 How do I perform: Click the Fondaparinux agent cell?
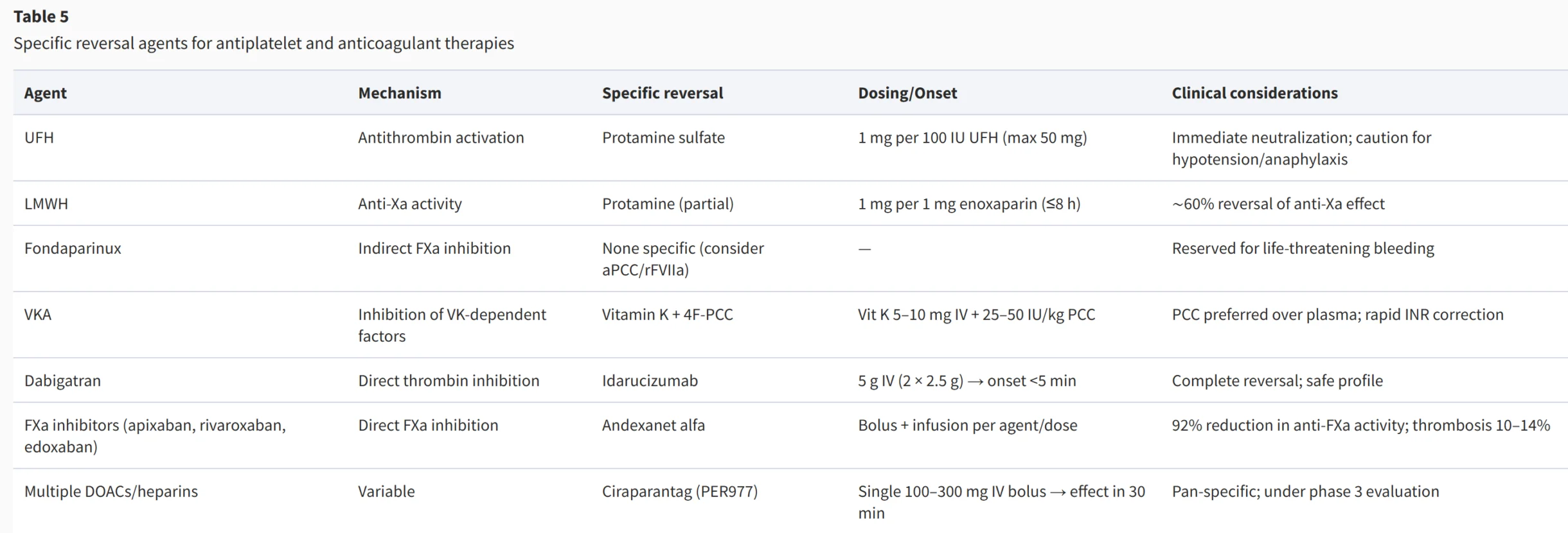click(73, 248)
